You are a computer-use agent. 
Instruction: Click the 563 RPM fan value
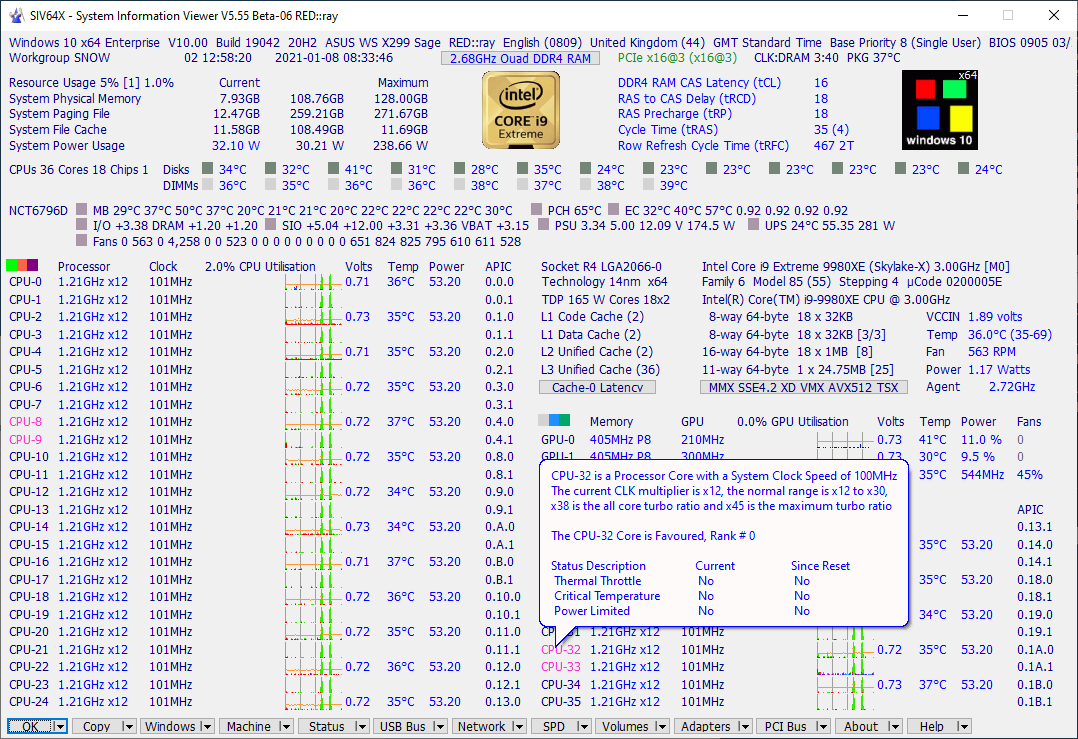coord(991,351)
